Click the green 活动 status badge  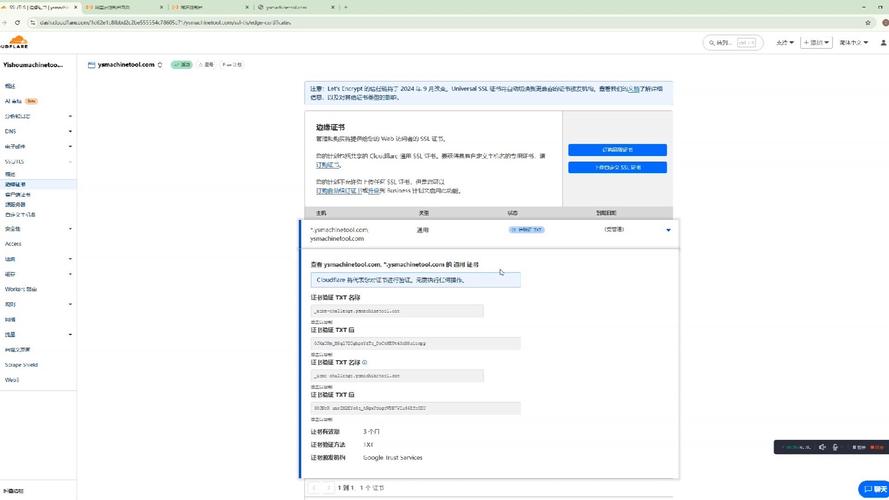click(x=182, y=65)
